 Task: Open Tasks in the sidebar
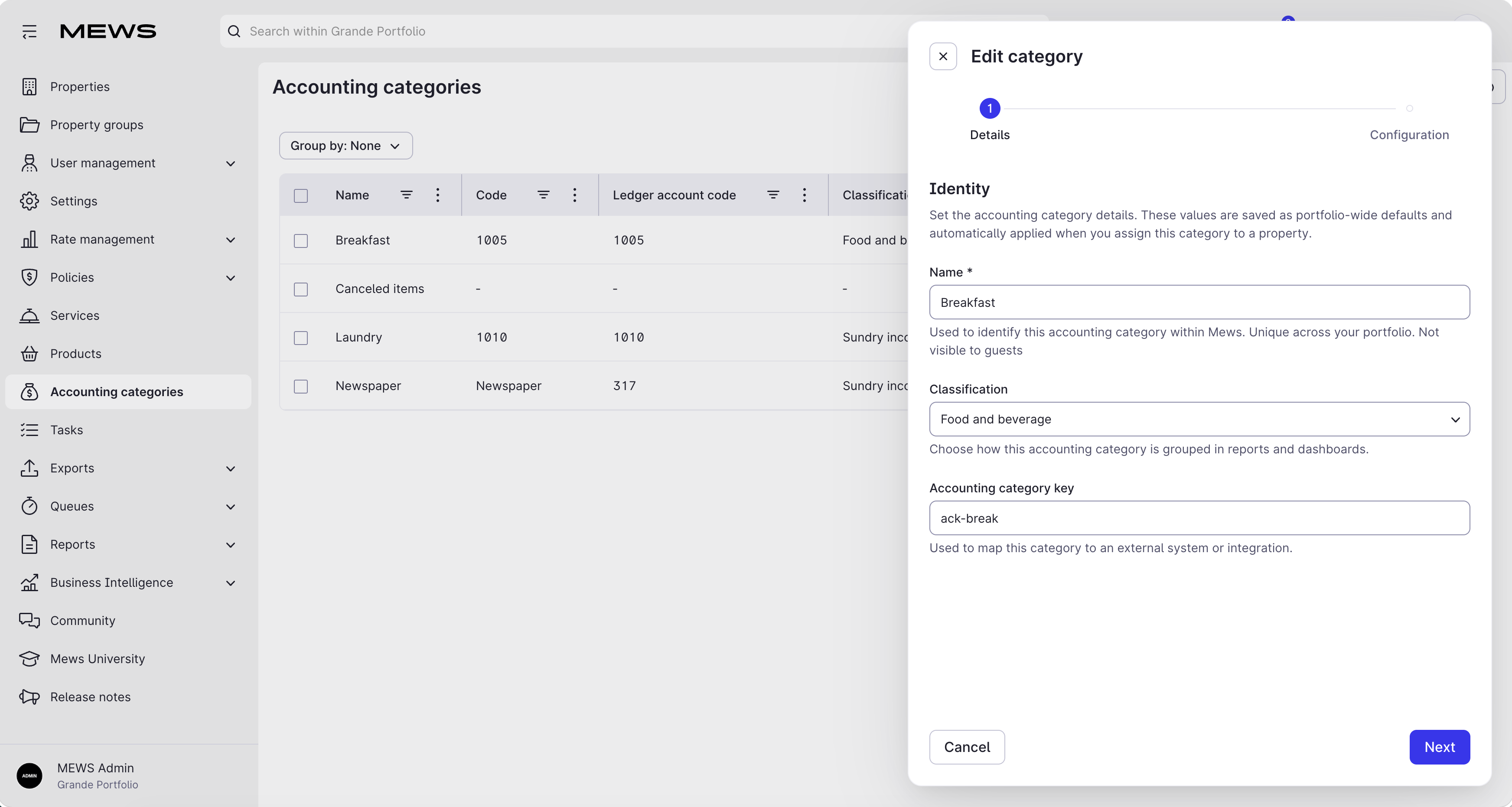(128, 430)
